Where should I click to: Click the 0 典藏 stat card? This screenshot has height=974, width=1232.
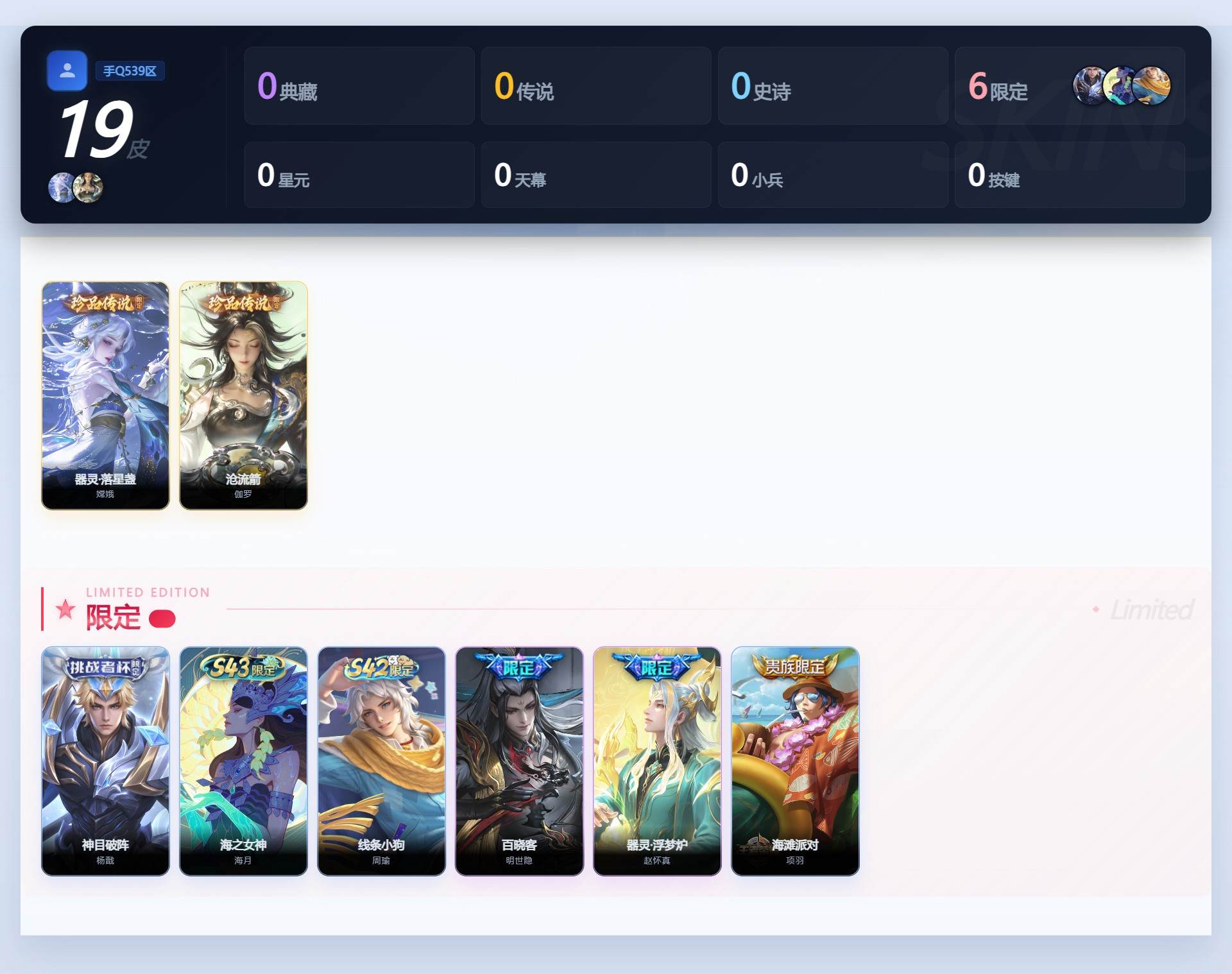359,85
